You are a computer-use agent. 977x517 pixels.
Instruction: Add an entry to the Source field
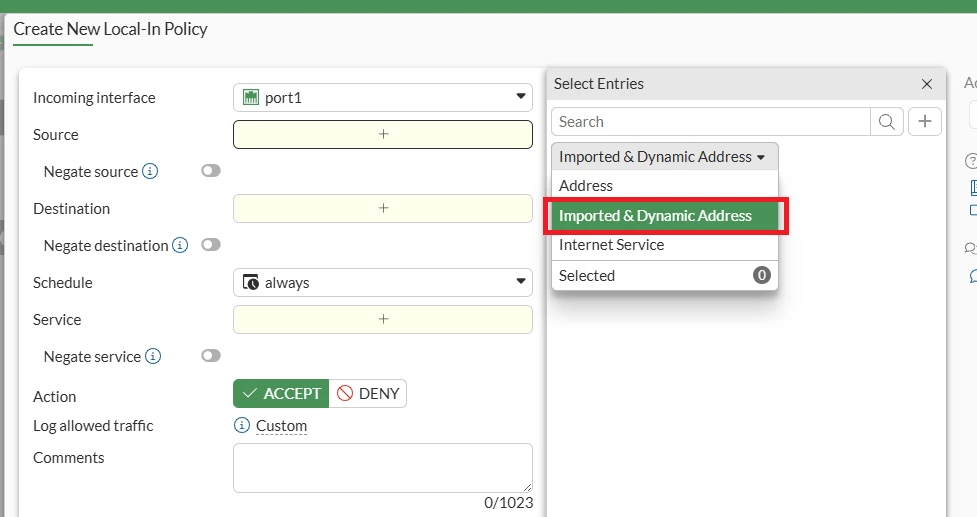tap(383, 135)
